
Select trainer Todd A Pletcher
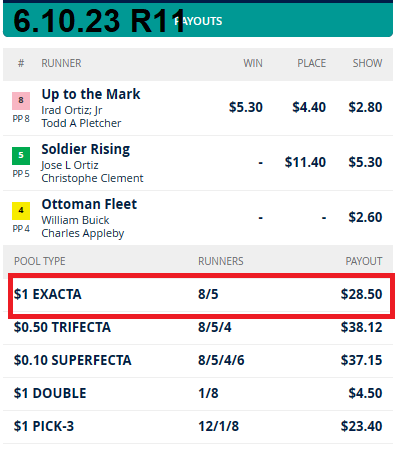tap(81, 123)
